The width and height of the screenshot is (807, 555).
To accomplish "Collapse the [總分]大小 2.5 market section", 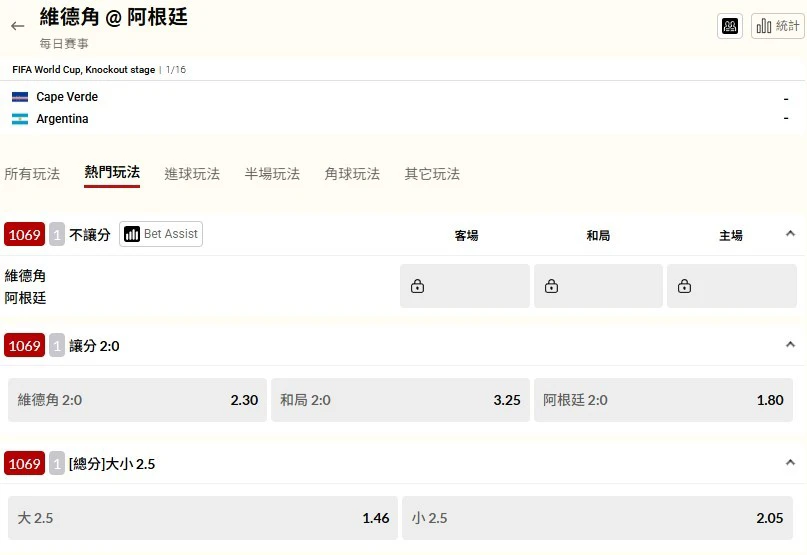I will coord(790,462).
